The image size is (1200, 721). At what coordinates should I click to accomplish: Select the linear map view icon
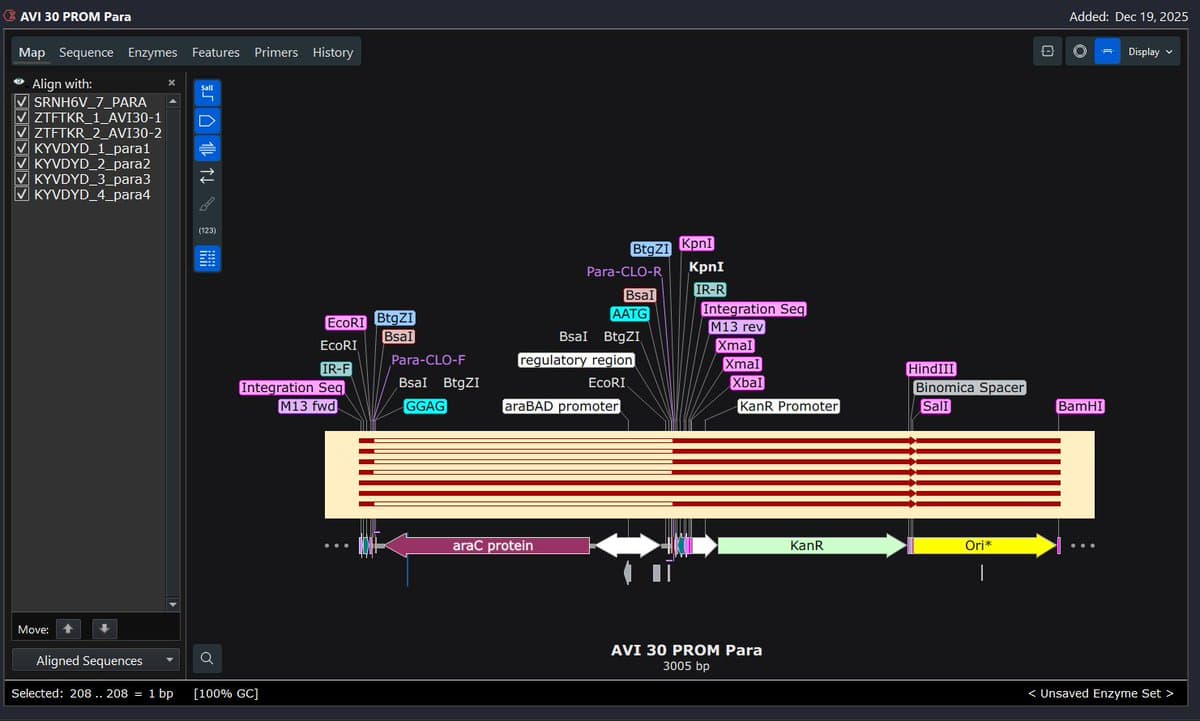tap(1107, 51)
